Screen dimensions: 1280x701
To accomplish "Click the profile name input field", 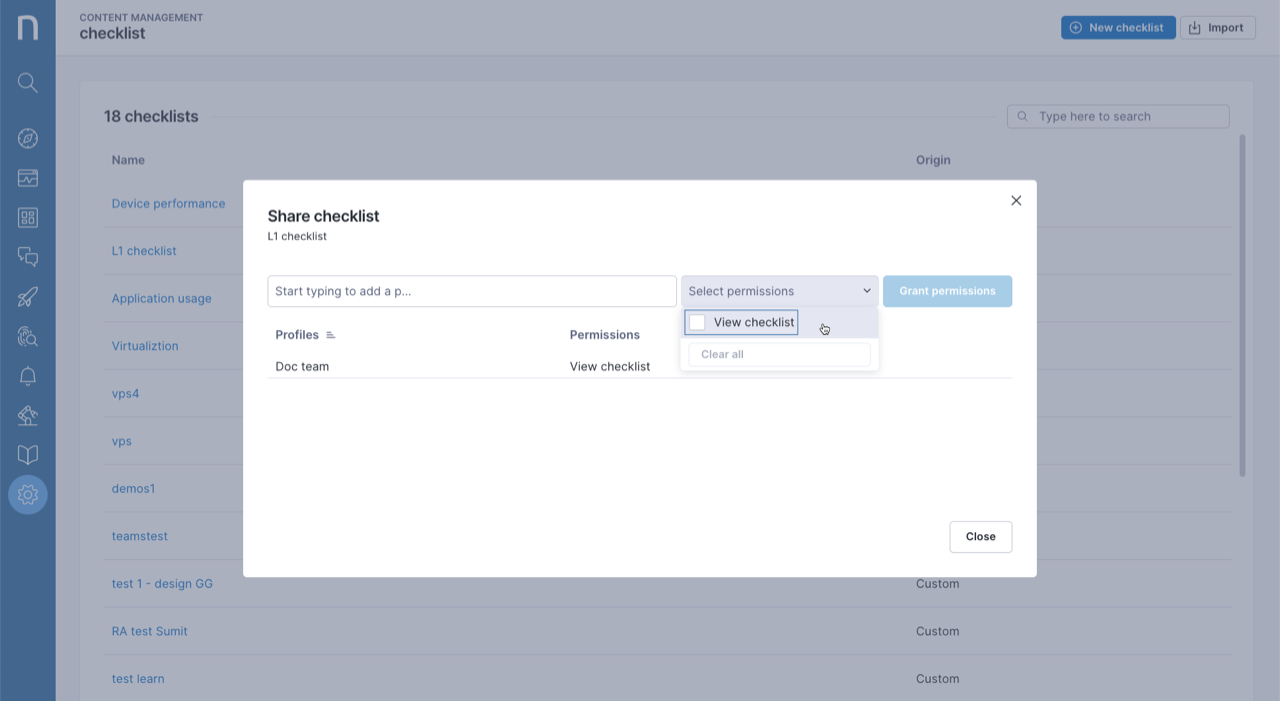I will (x=471, y=291).
